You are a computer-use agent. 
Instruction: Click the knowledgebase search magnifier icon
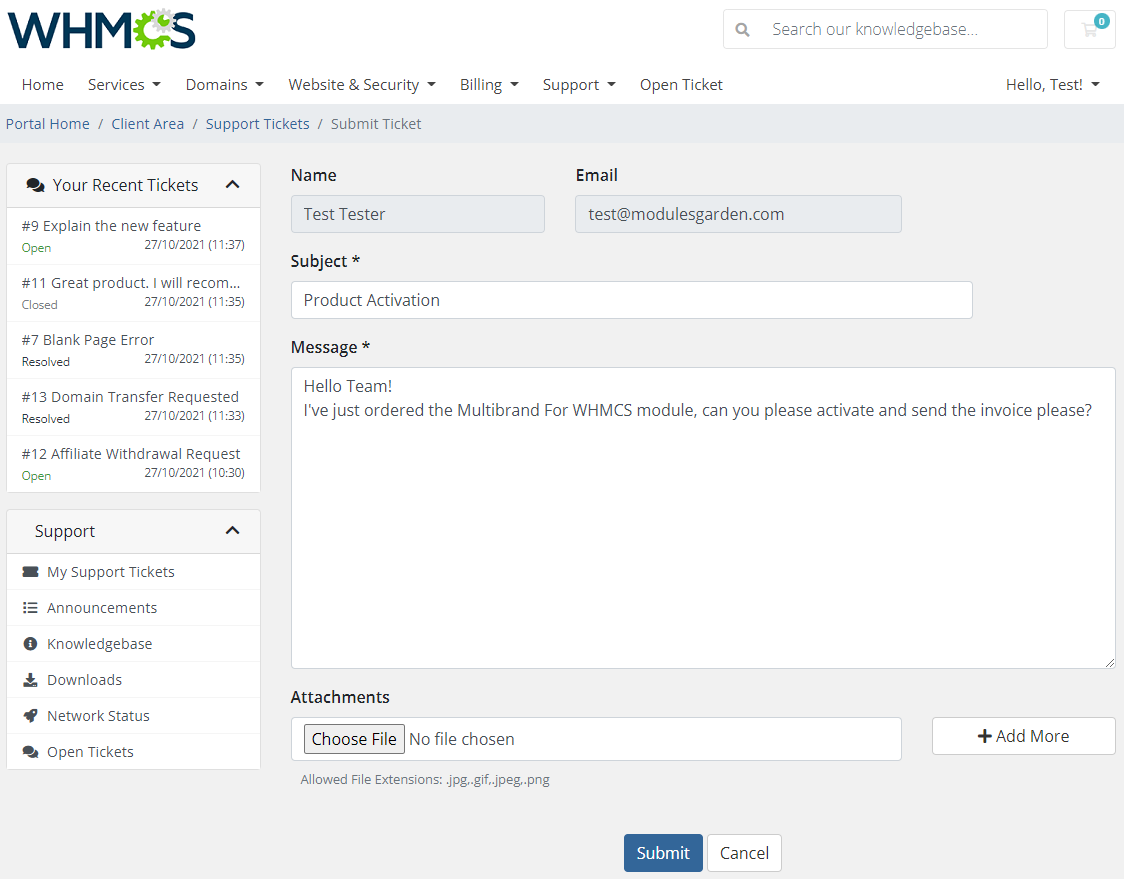(743, 29)
